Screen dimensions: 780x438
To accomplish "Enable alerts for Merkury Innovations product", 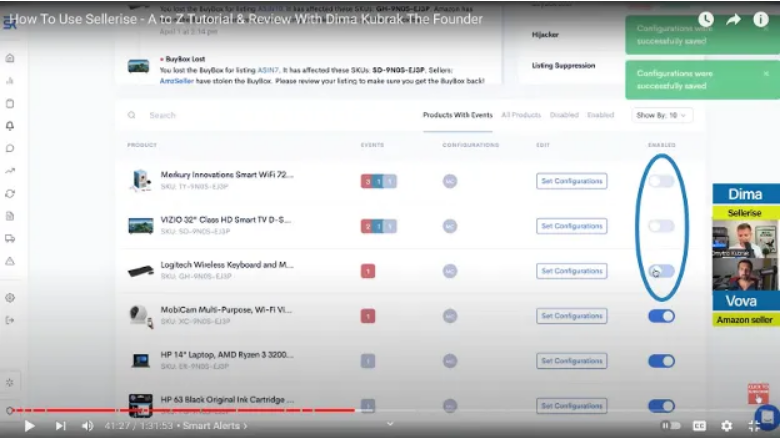I will 661,181.
